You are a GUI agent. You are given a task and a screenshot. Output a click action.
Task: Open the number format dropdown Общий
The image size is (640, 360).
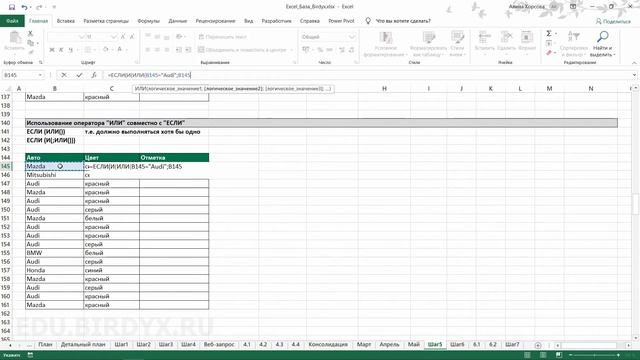coord(352,37)
